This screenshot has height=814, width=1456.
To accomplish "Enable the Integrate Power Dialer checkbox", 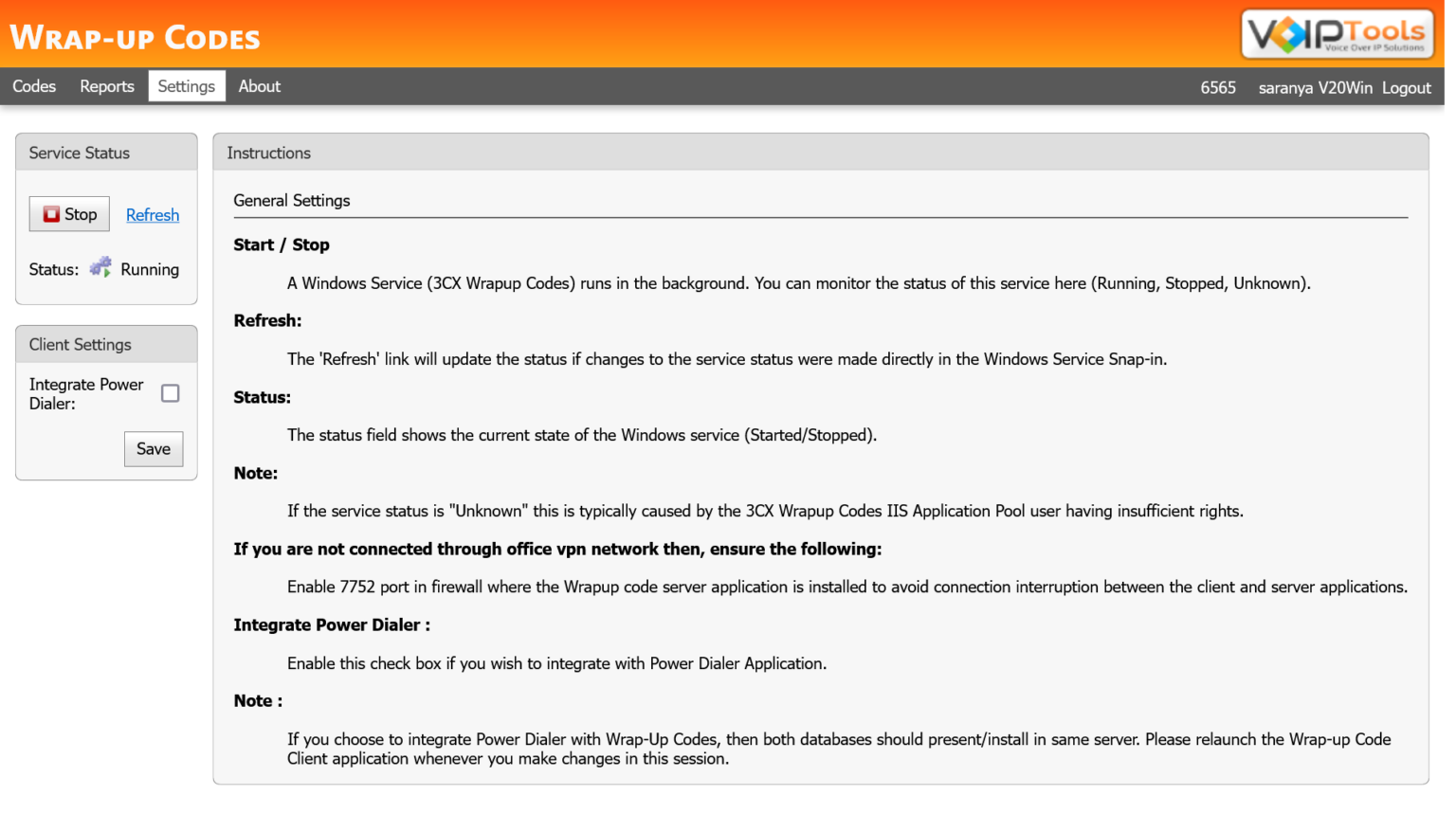I will (x=171, y=392).
